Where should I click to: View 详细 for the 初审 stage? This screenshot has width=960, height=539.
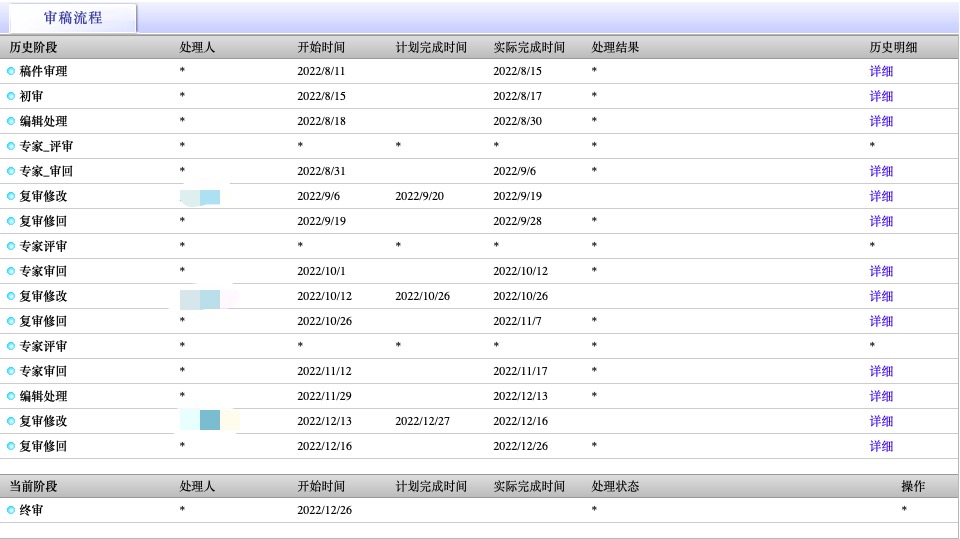tap(881, 96)
